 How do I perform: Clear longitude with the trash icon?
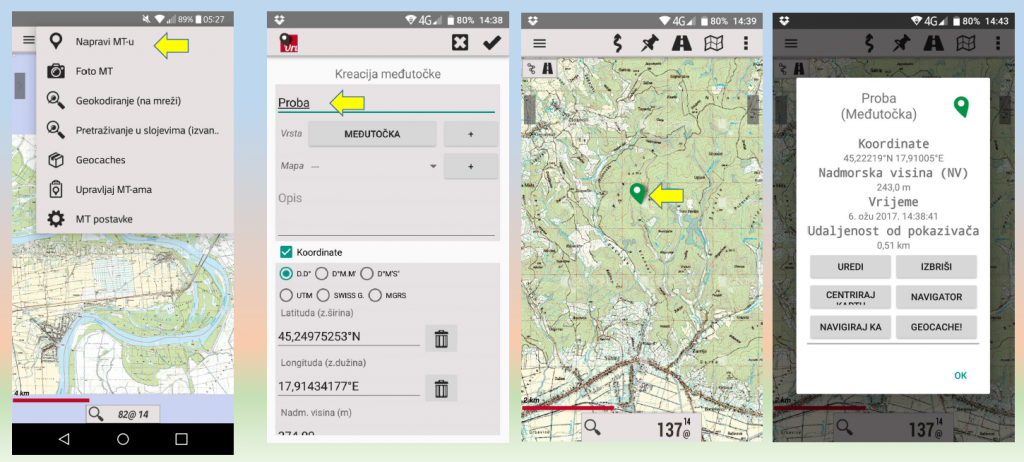pos(441,388)
